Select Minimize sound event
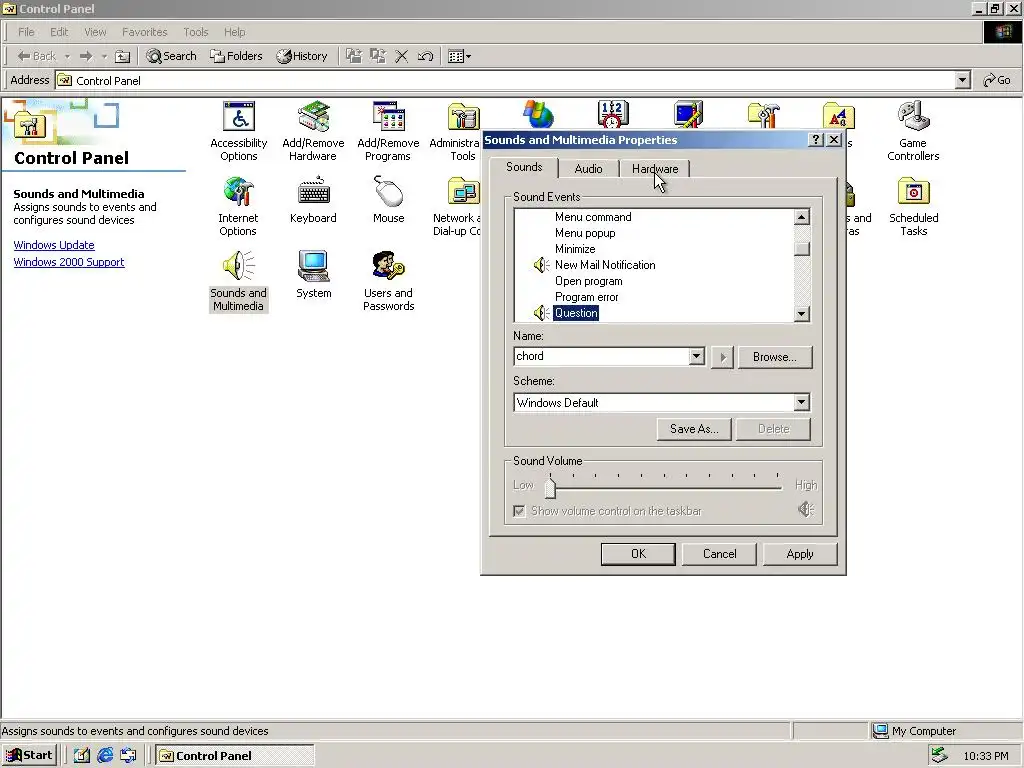 pyautogui.click(x=575, y=249)
